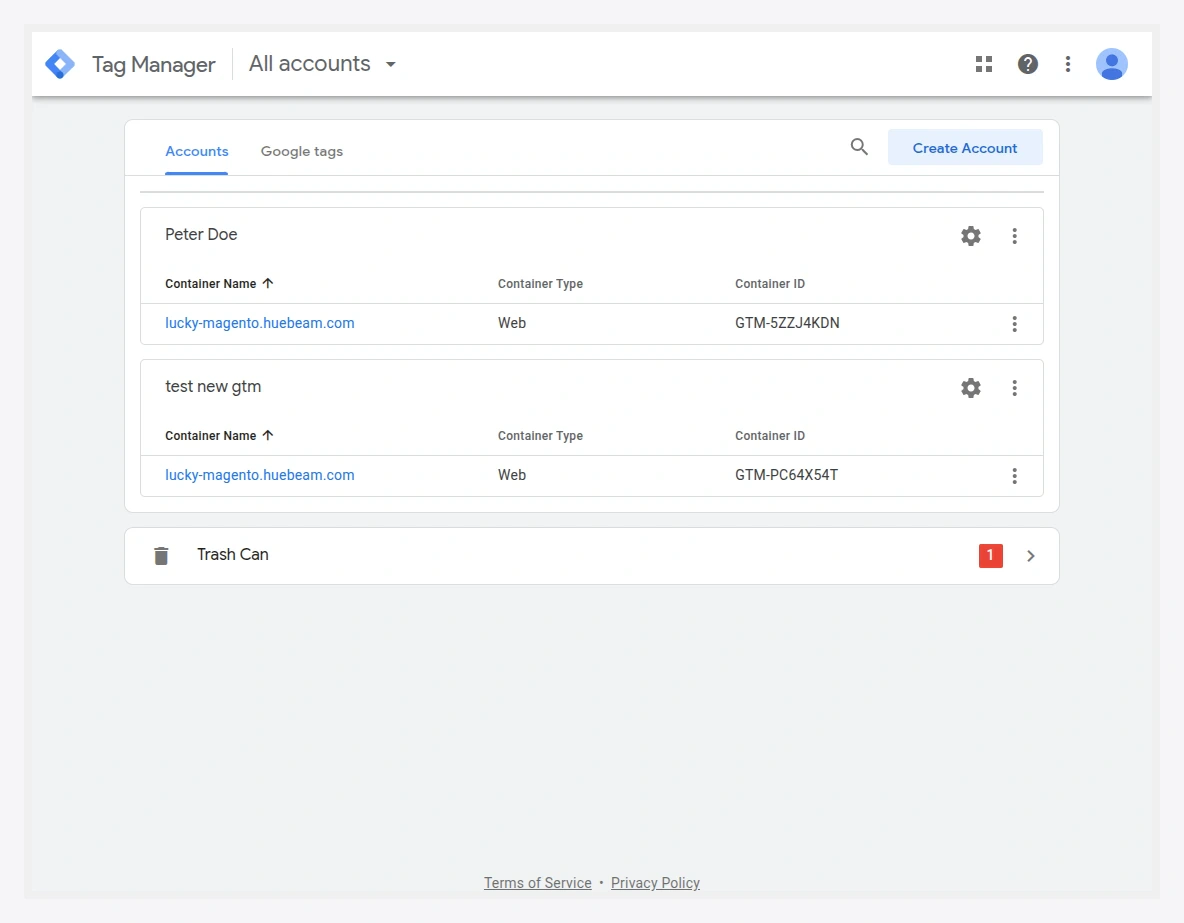1184x923 pixels.
Task: Click the Trash Can label
Action: coord(233,554)
